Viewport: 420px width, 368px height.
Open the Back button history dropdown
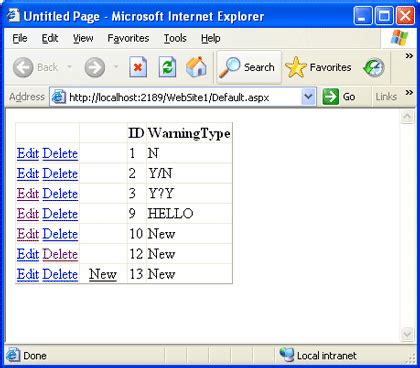69,67
